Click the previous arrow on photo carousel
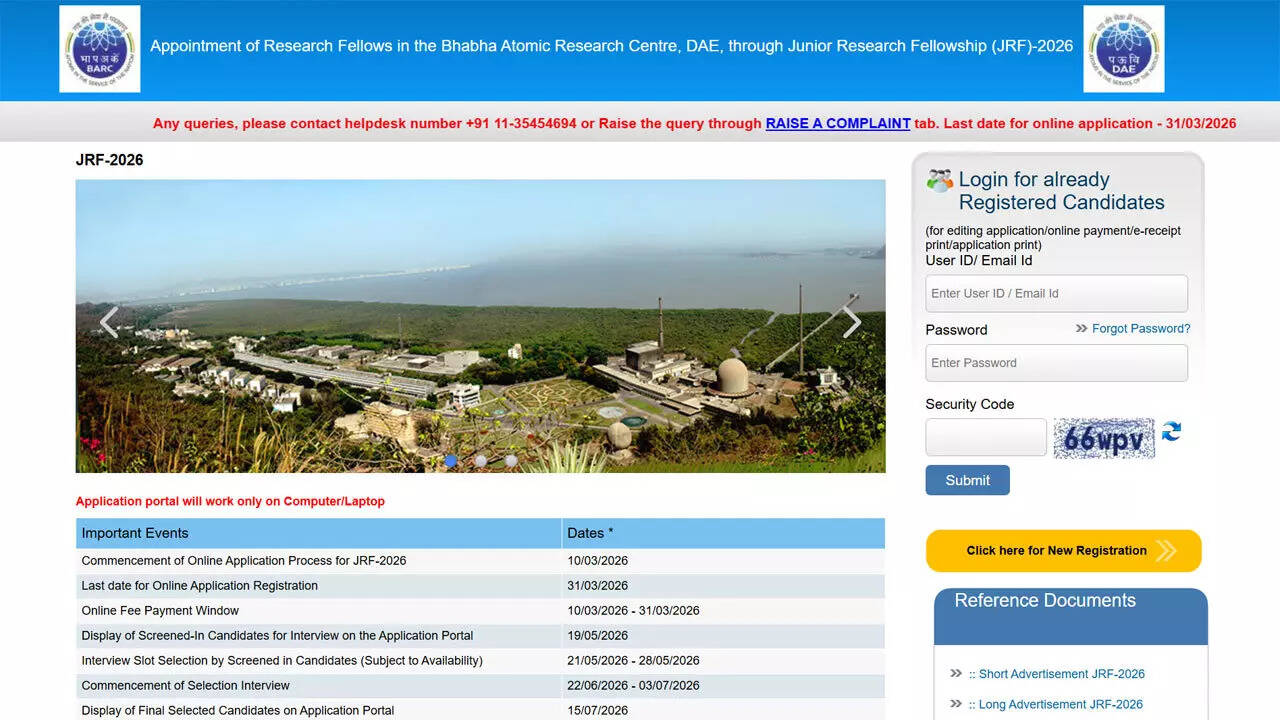 click(x=109, y=323)
